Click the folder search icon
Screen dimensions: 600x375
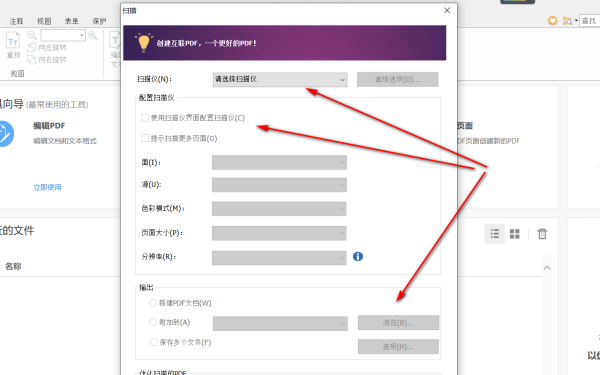(567, 21)
